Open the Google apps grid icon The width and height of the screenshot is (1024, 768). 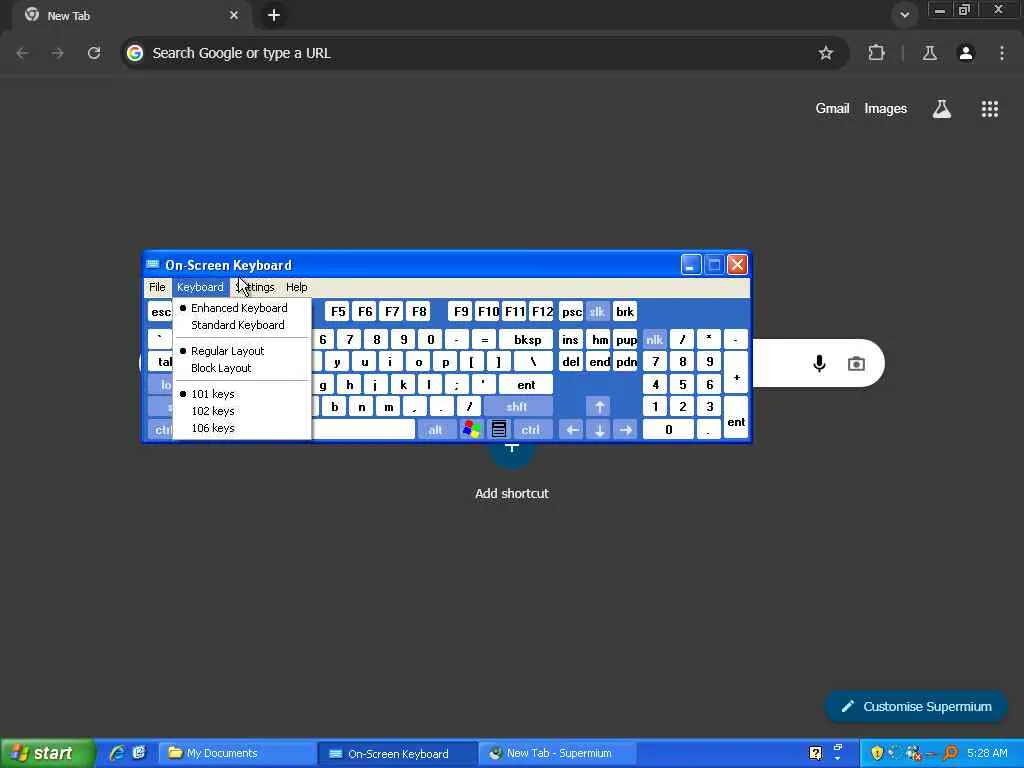tap(990, 108)
